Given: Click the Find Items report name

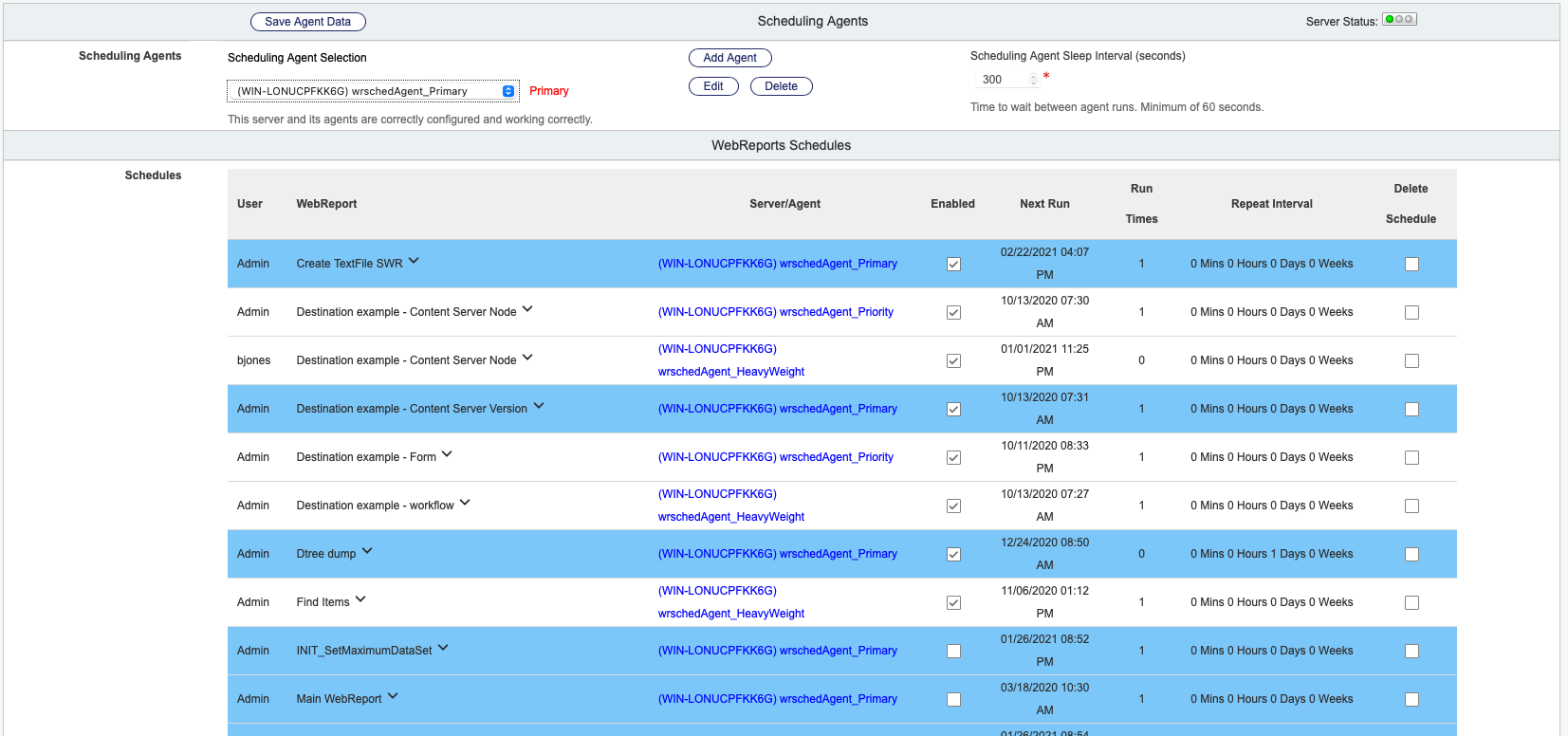Looking at the screenshot, I should pos(323,602).
